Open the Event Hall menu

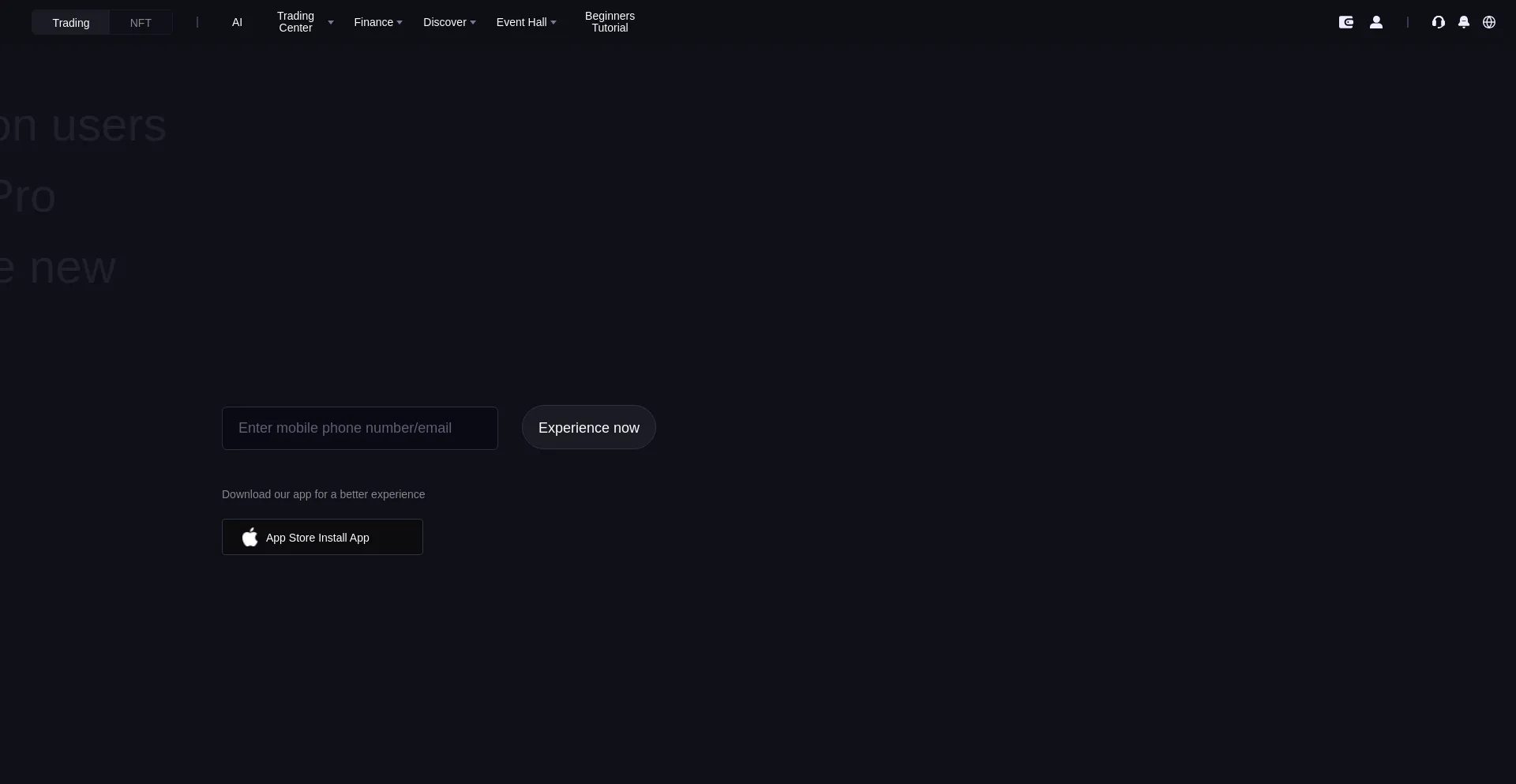(x=521, y=22)
